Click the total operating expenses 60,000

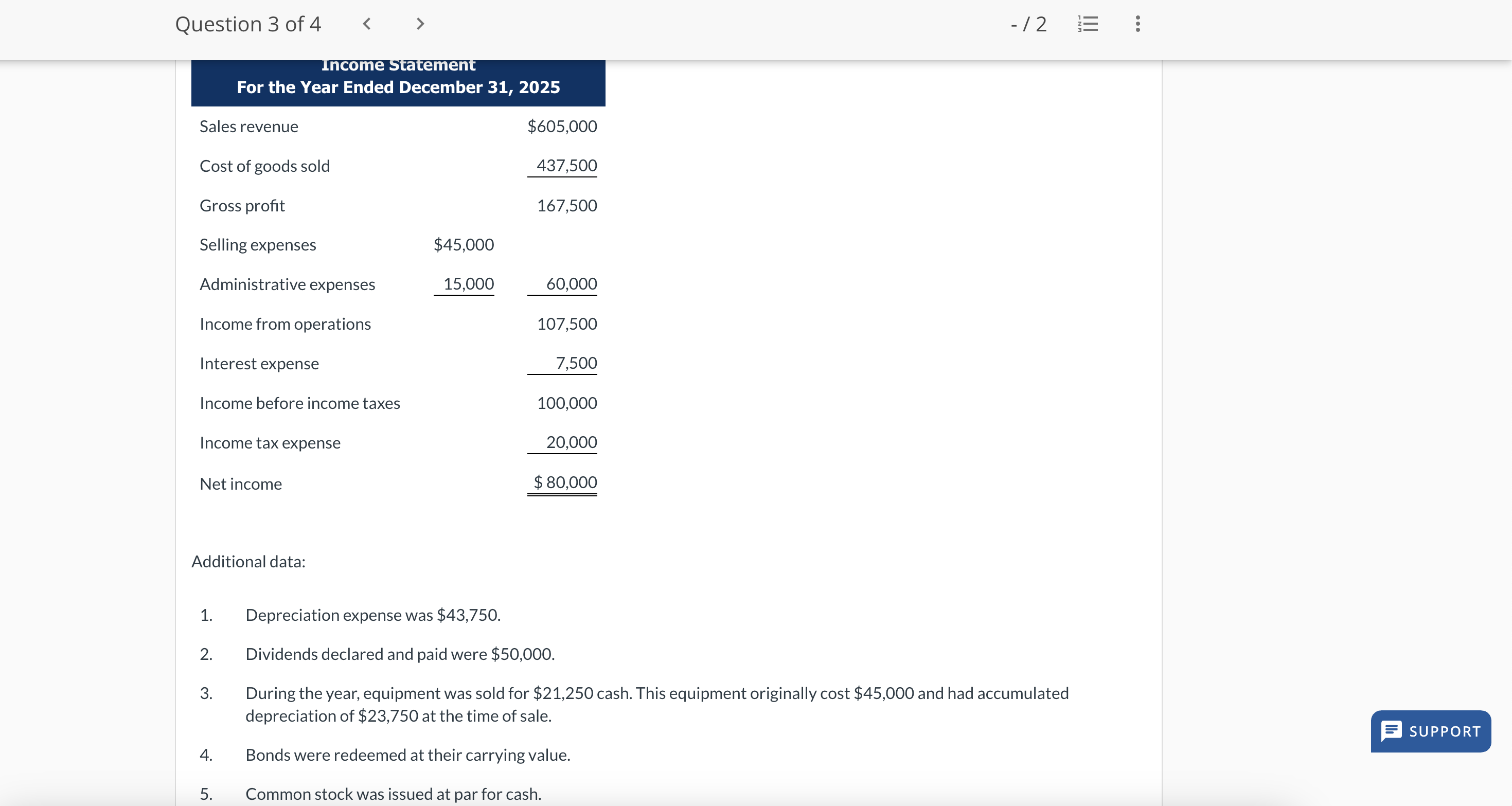coord(571,283)
